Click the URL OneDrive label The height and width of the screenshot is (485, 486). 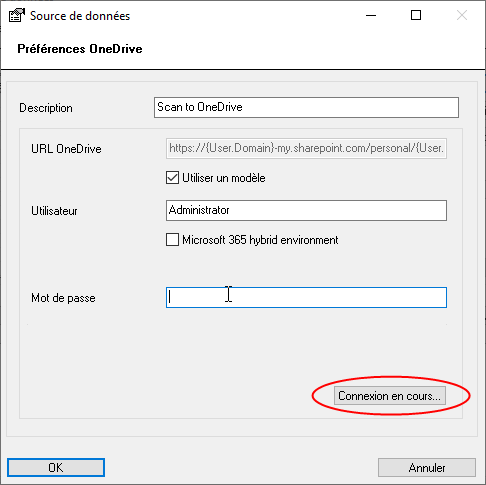click(x=66, y=149)
